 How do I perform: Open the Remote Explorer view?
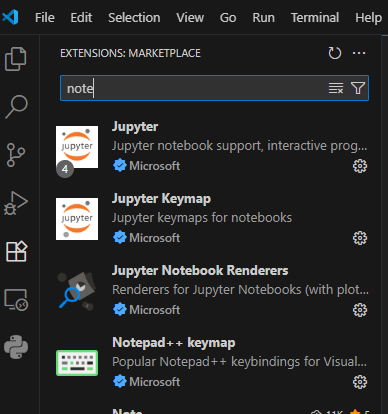[16, 299]
